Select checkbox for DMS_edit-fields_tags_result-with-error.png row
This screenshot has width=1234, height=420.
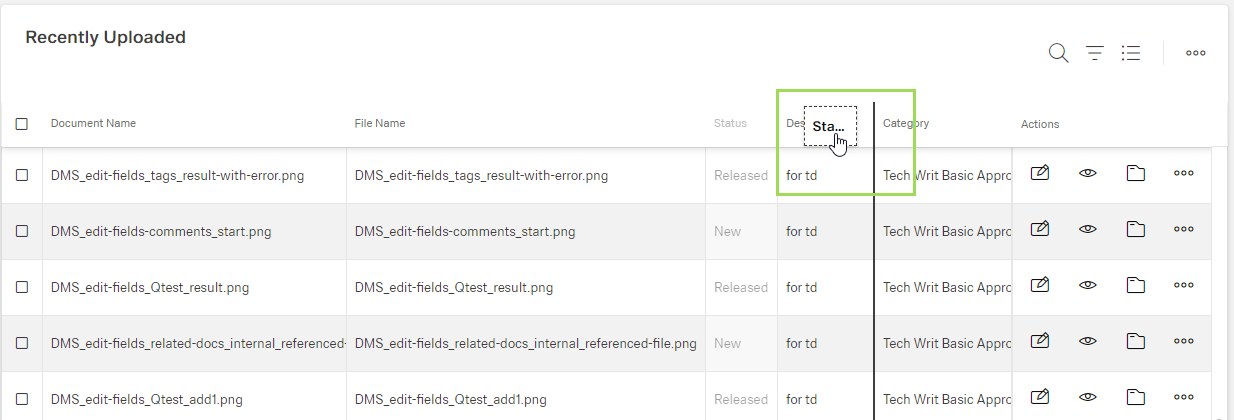click(x=22, y=175)
